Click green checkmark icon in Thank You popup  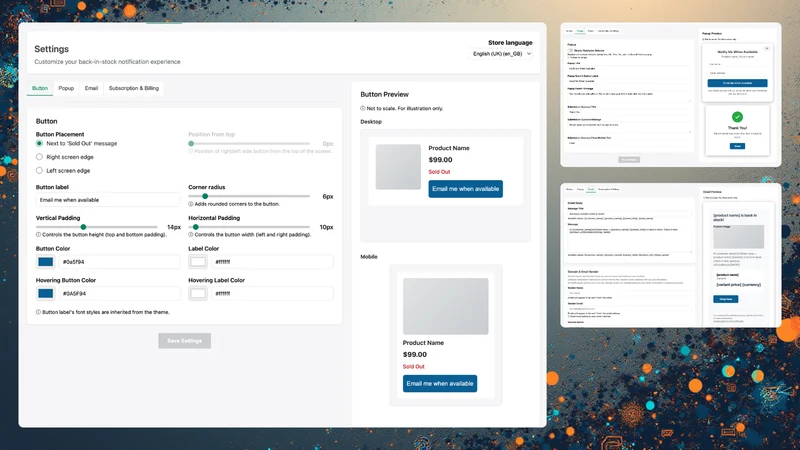click(737, 116)
